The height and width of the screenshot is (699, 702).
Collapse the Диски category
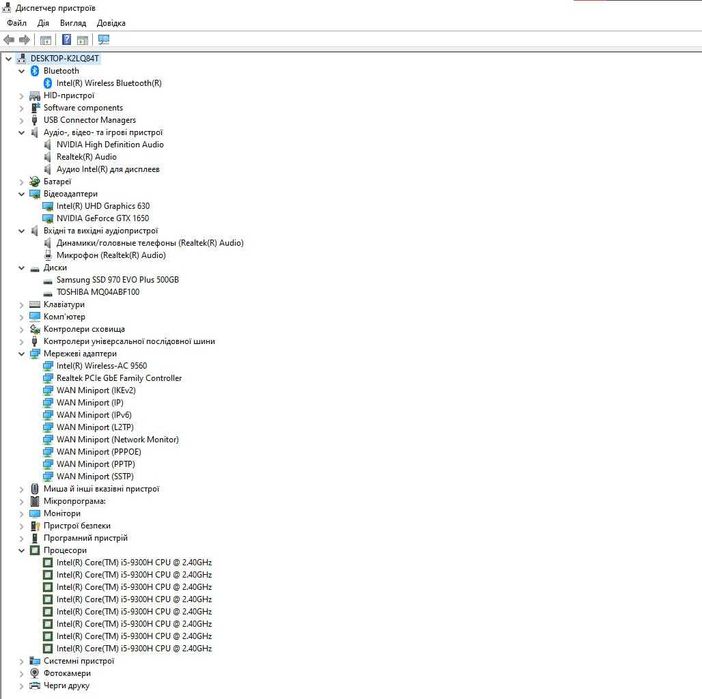(21, 268)
